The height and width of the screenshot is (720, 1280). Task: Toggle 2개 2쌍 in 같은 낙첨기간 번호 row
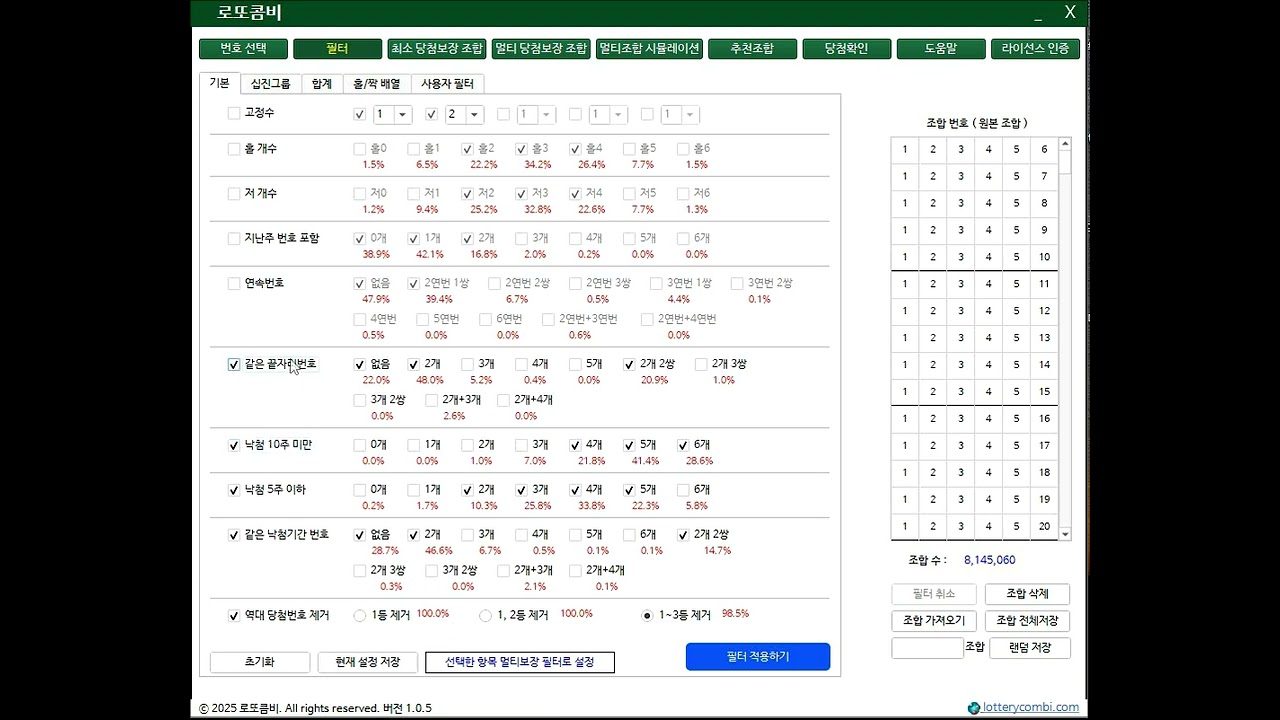click(683, 536)
